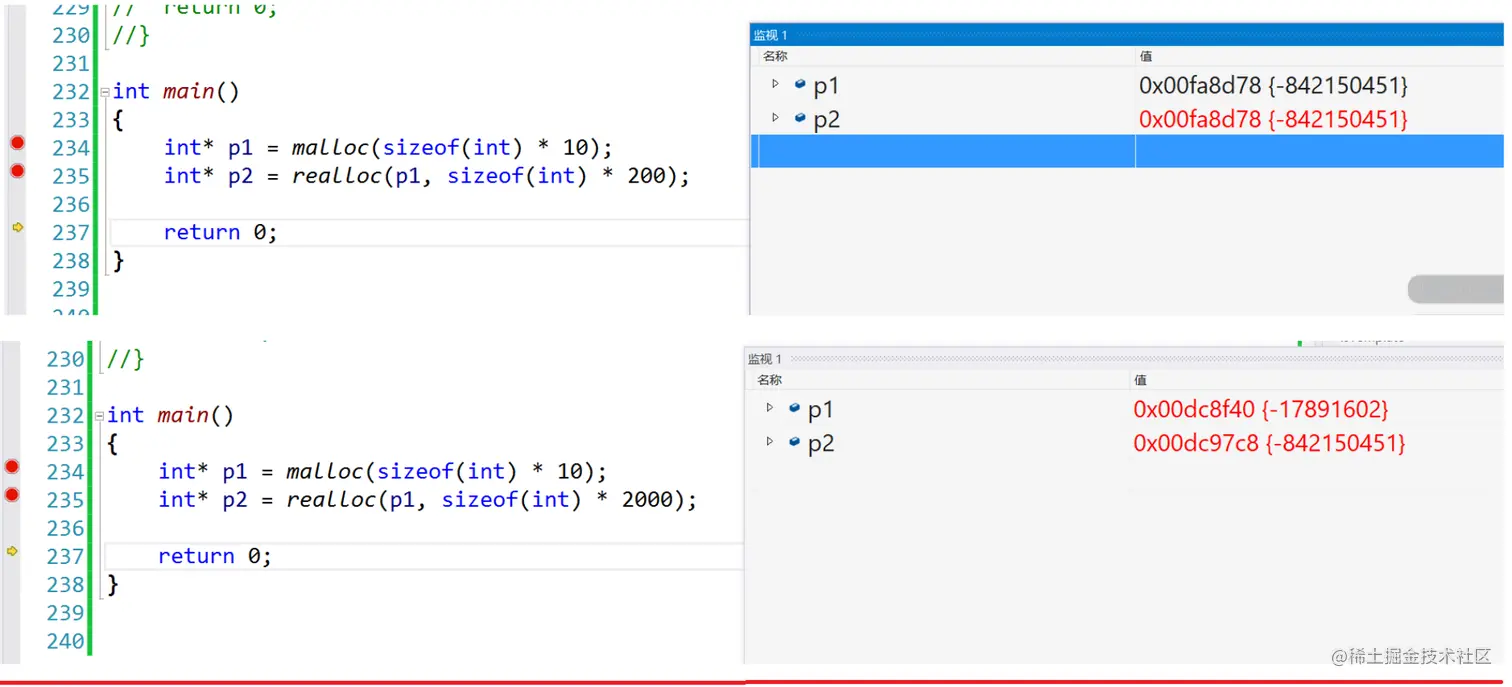Collapse main() function in upper editor
This screenshot has width=1512, height=687.
pyautogui.click(x=105, y=92)
